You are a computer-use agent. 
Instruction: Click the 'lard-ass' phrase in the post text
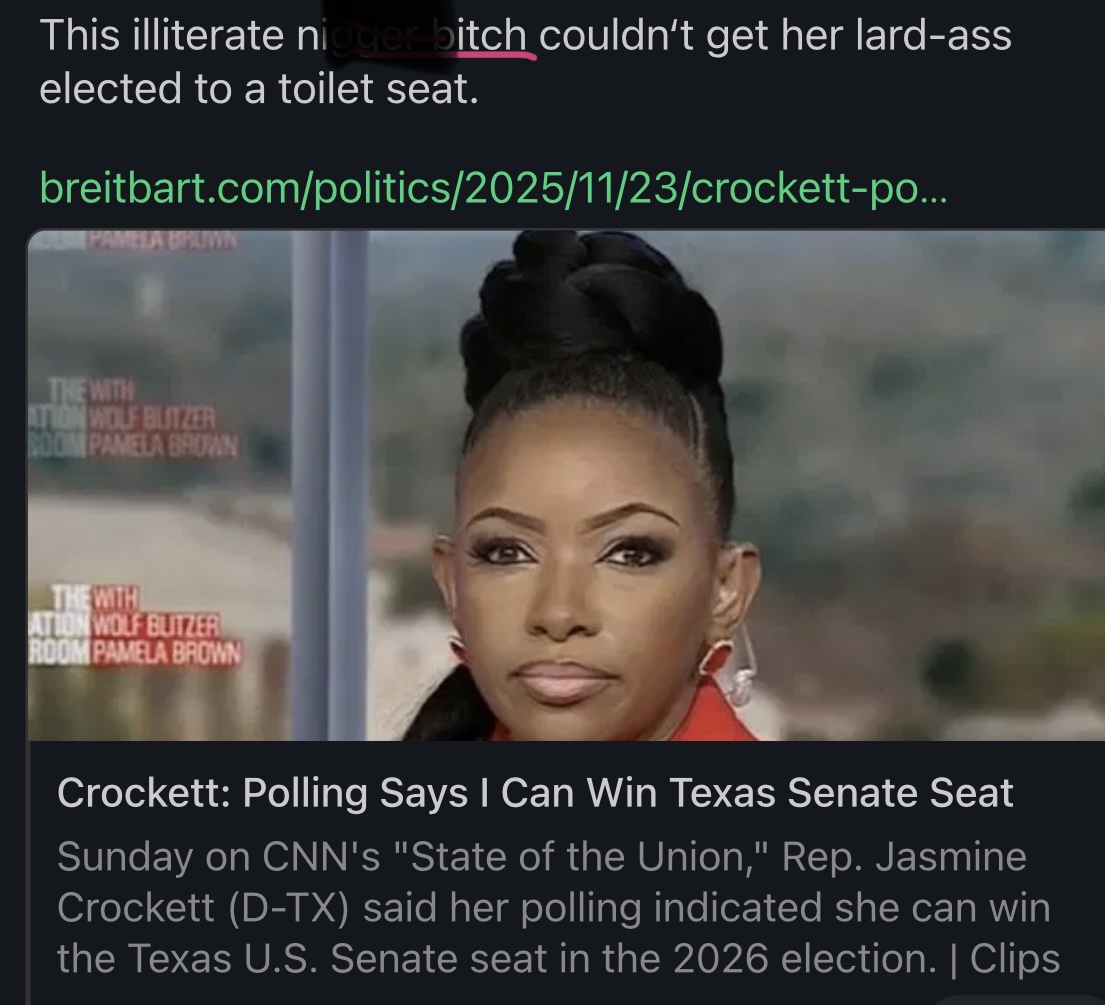click(934, 35)
